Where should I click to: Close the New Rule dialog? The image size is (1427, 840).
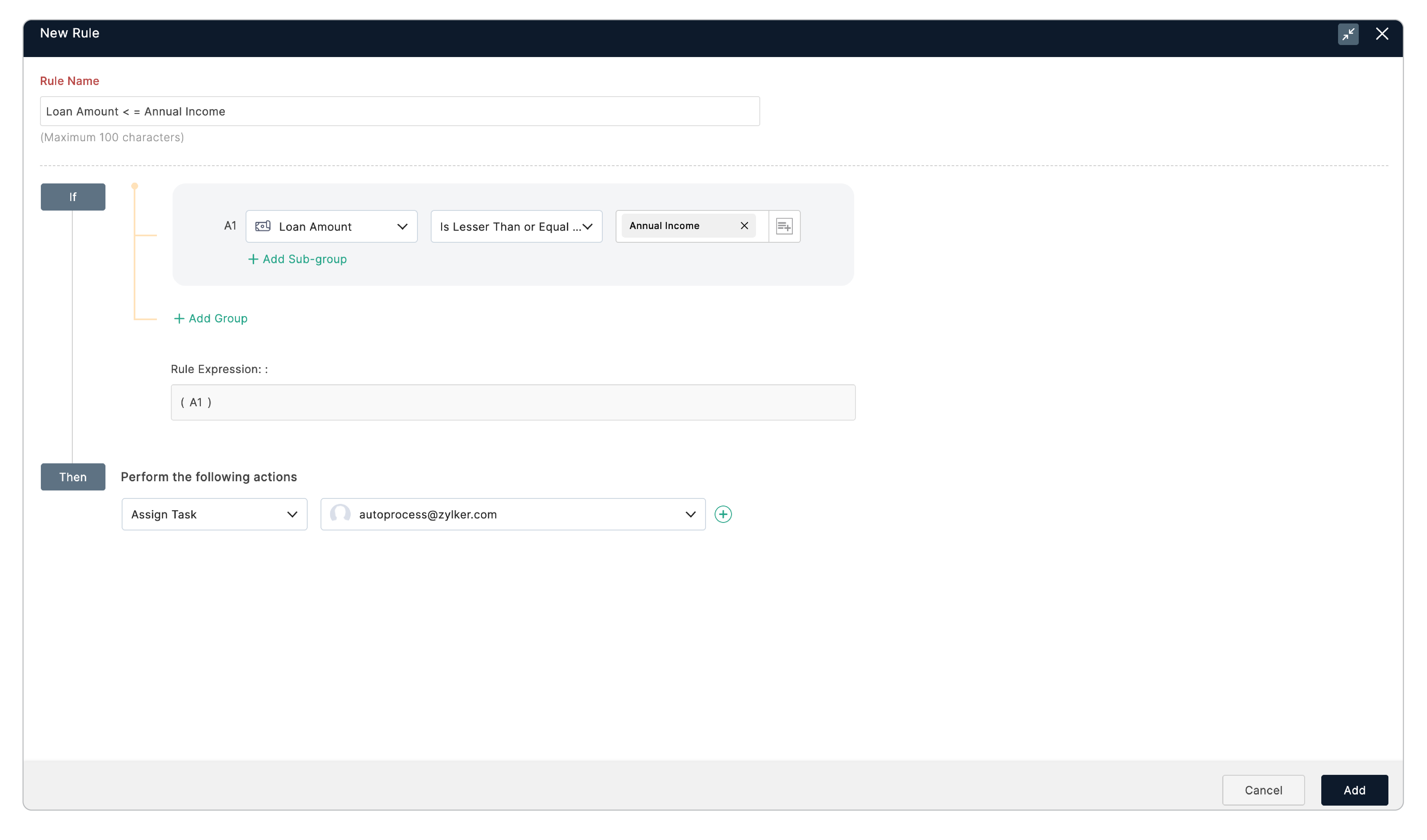click(x=1382, y=34)
